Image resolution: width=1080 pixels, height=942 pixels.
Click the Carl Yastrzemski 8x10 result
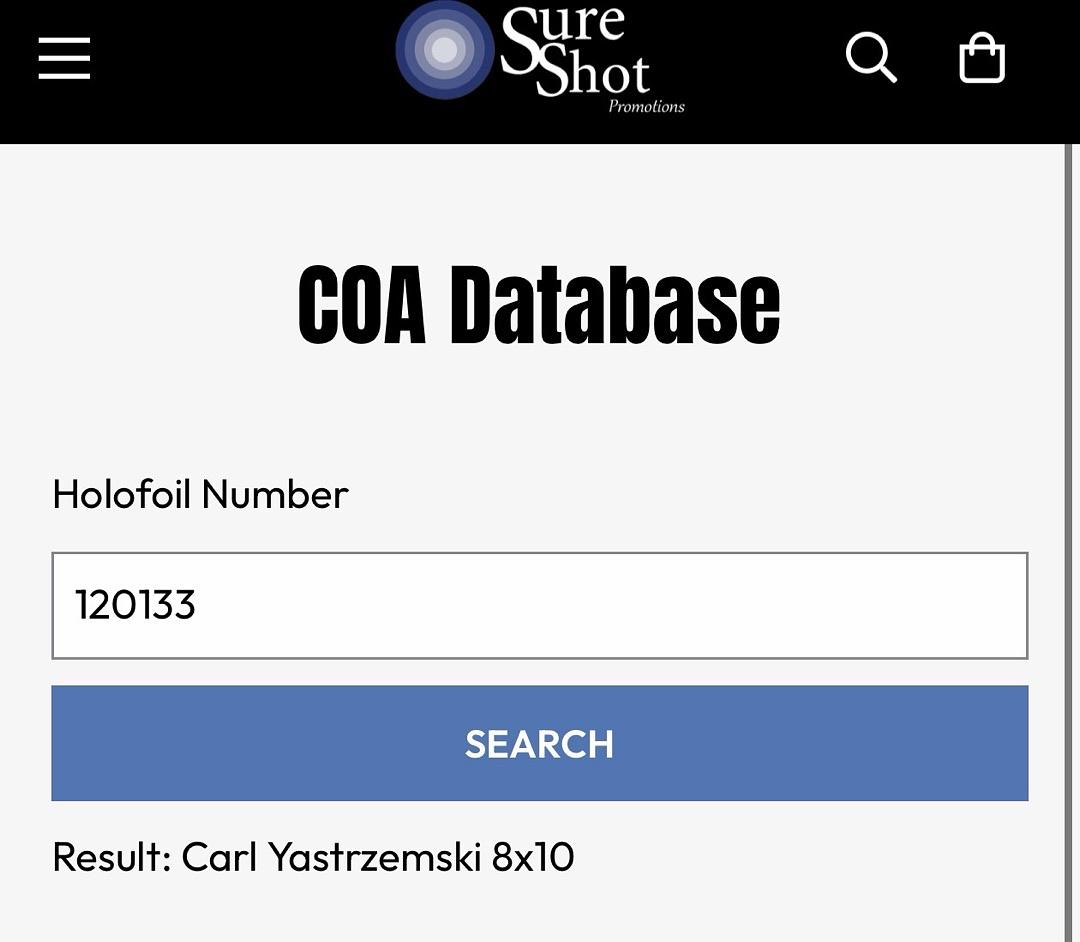tap(377, 857)
